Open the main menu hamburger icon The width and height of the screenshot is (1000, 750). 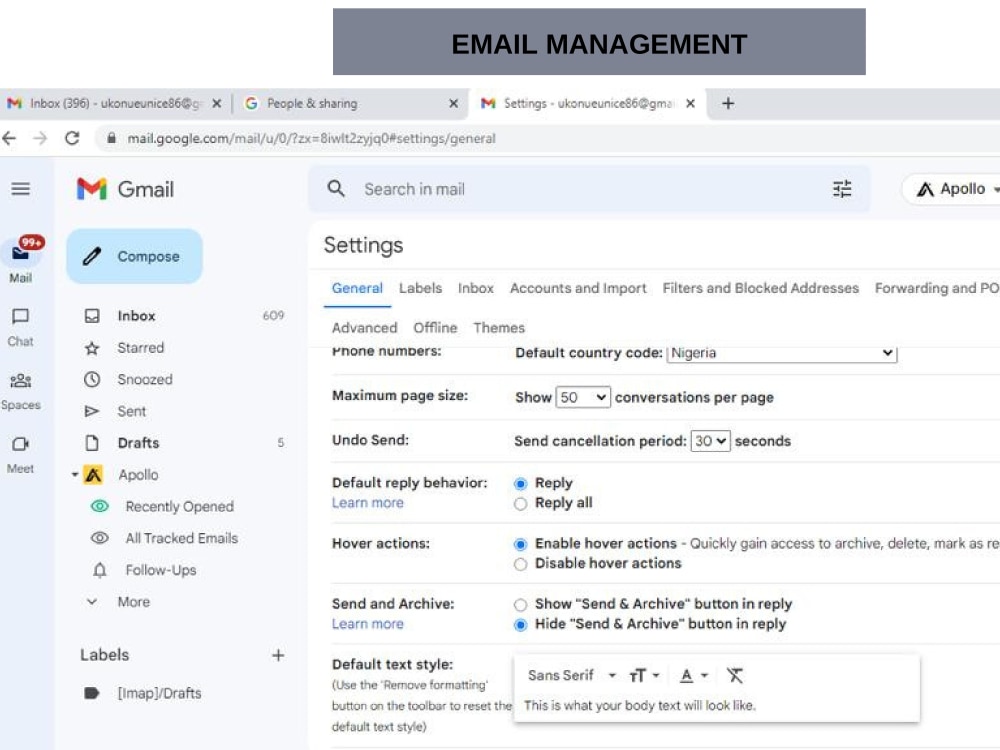point(20,189)
